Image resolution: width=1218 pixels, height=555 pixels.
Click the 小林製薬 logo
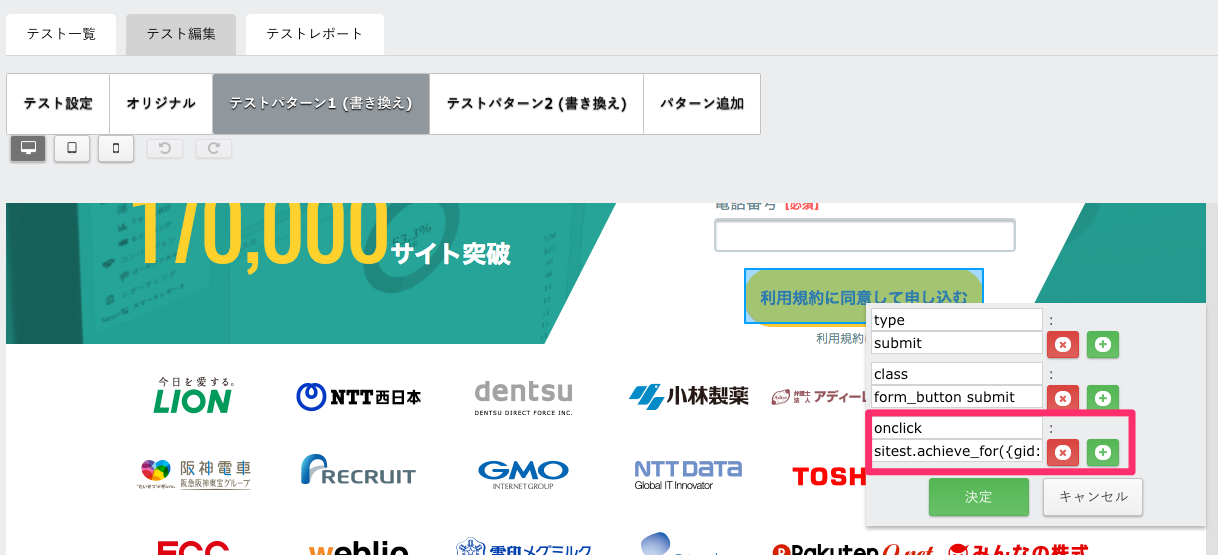(x=689, y=397)
